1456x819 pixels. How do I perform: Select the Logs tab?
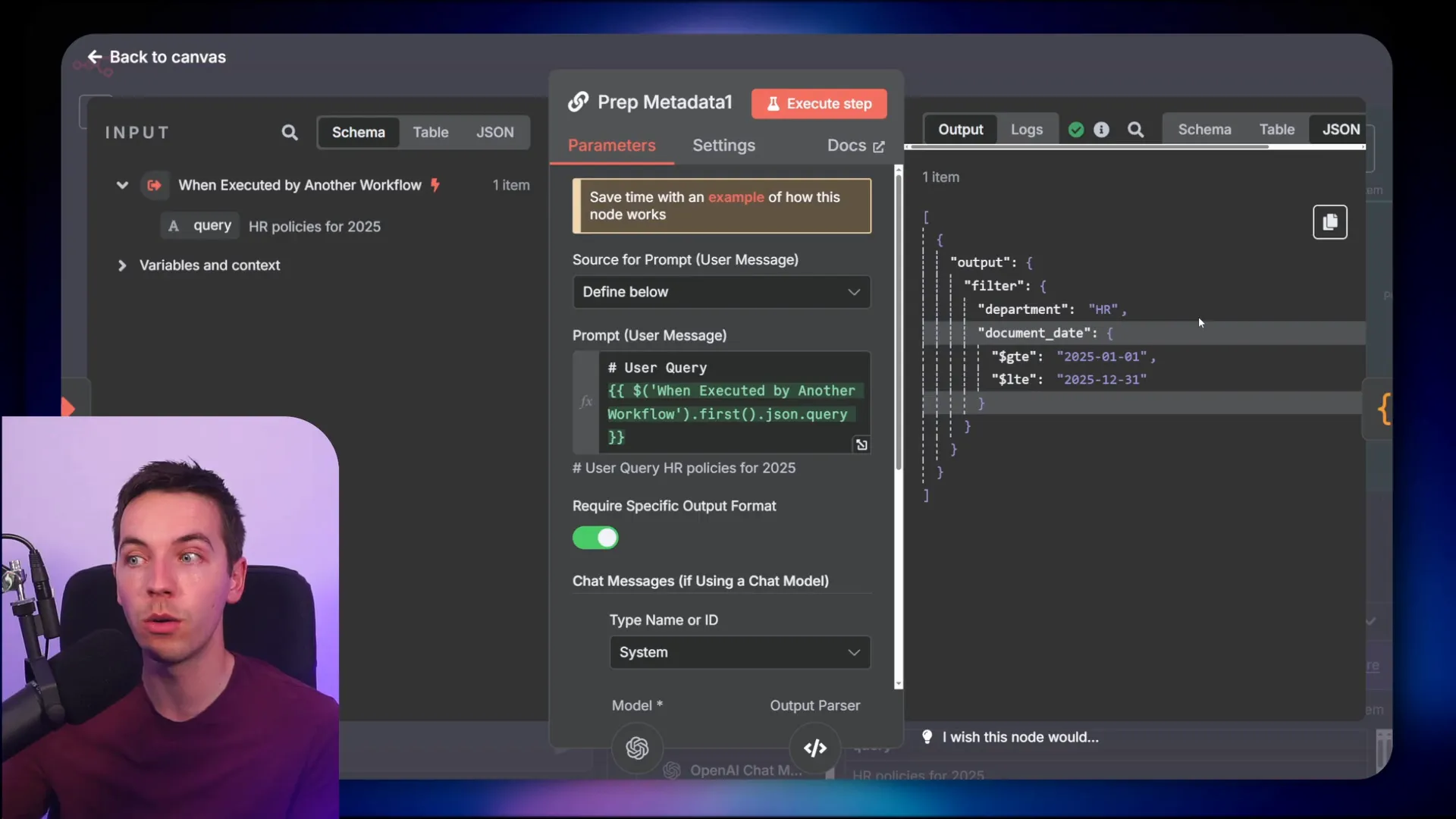1027,130
